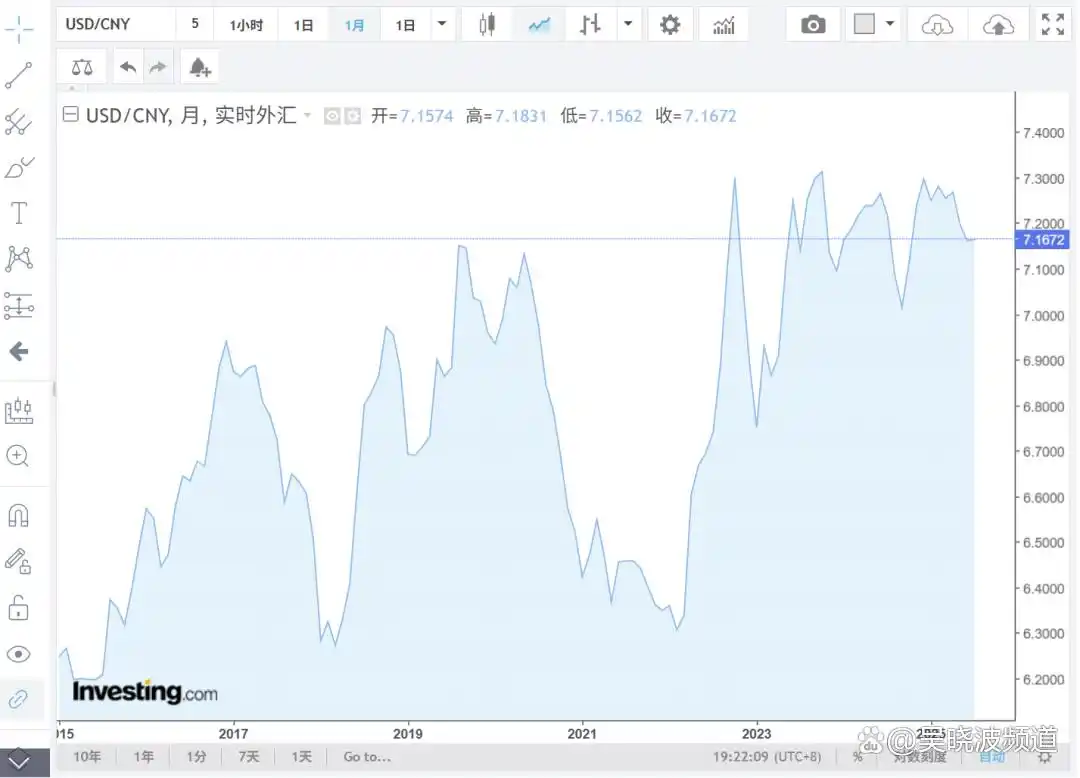This screenshot has width=1080, height=778.
Task: Click the Go to... button
Action: click(x=367, y=757)
